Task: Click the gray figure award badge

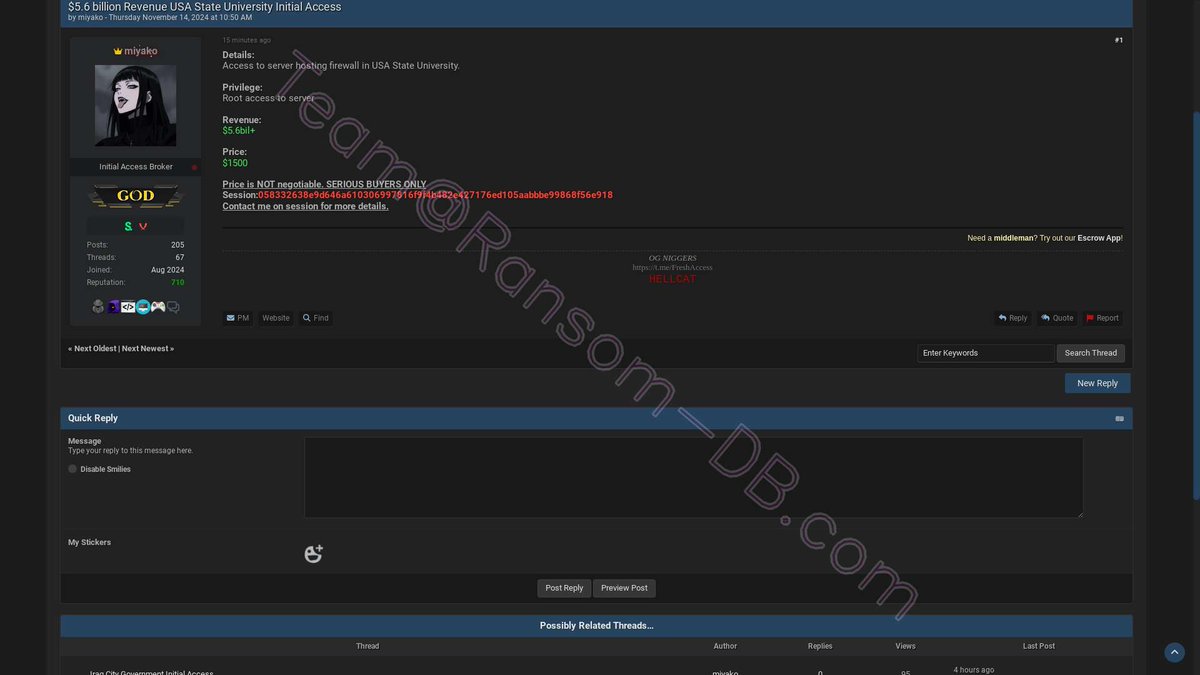Action: pyautogui.click(x=98, y=307)
